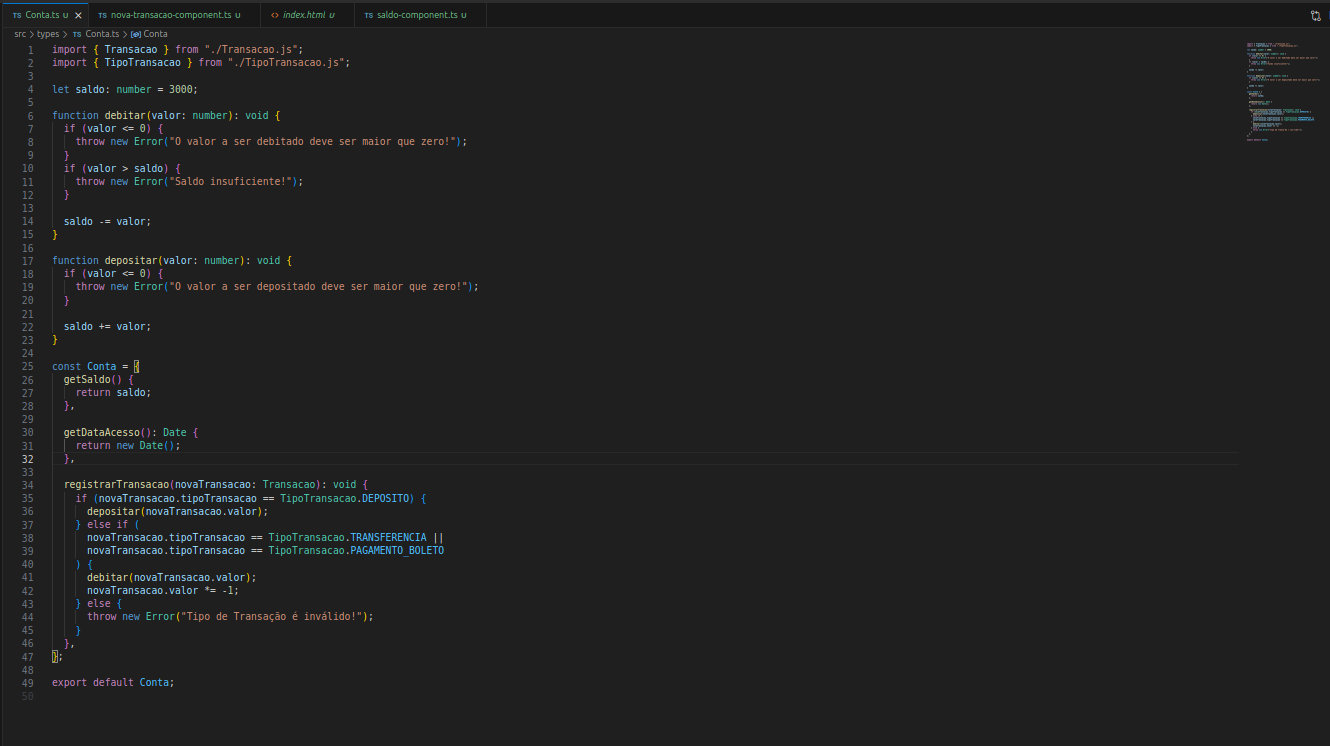This screenshot has height=746, width=1330.
Task: Click the TipoTransacao.PAGAMENTO_BOLETO reference
Action: pos(356,550)
